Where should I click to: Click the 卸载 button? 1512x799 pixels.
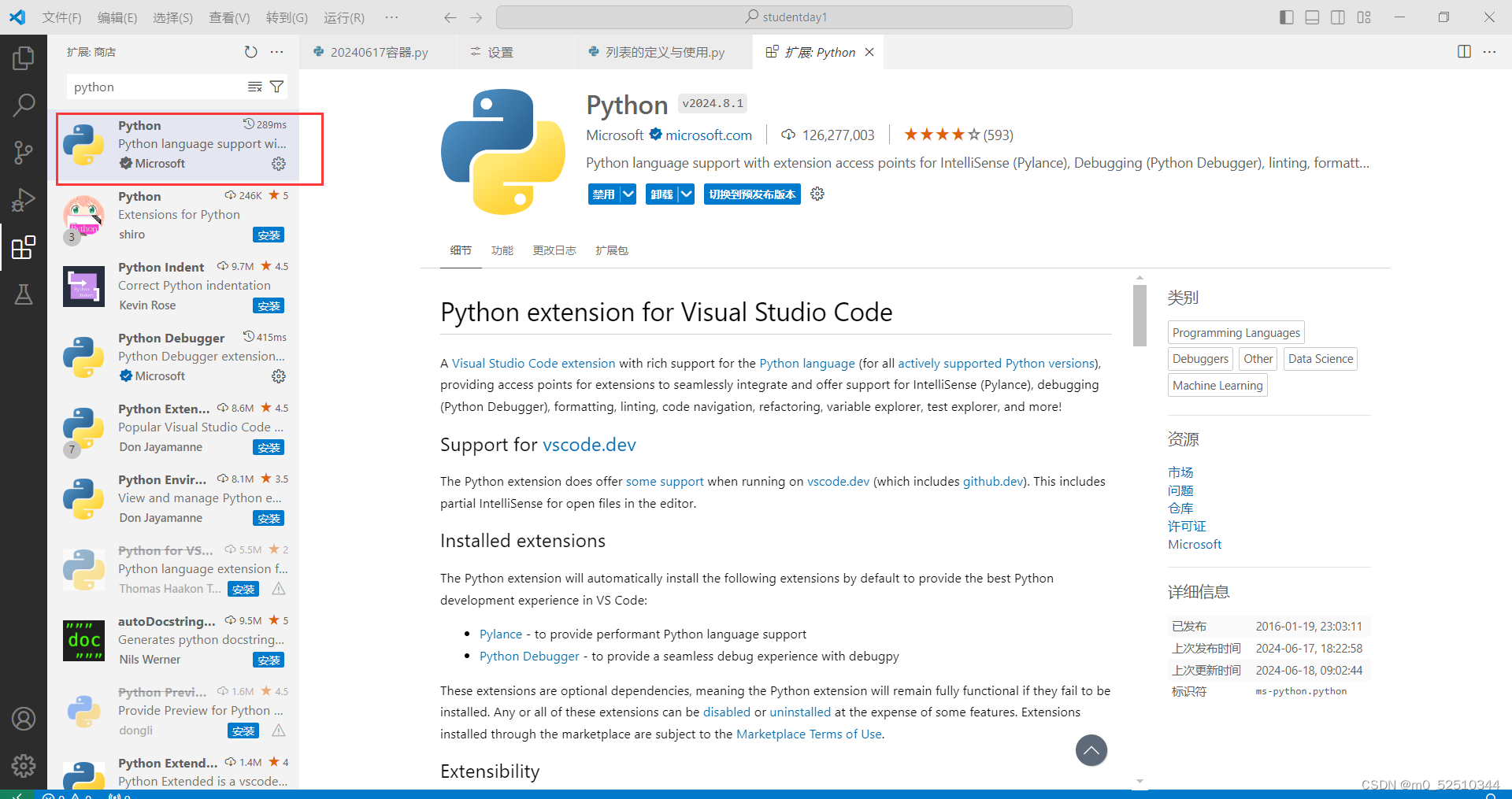(x=661, y=194)
